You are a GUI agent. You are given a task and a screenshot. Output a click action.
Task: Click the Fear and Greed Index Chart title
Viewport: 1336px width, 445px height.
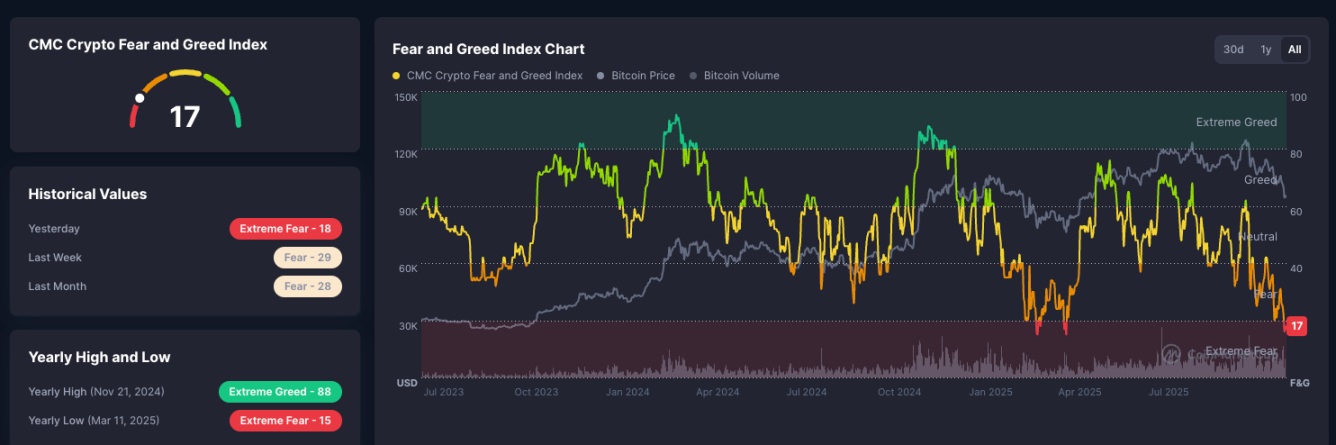[488, 49]
